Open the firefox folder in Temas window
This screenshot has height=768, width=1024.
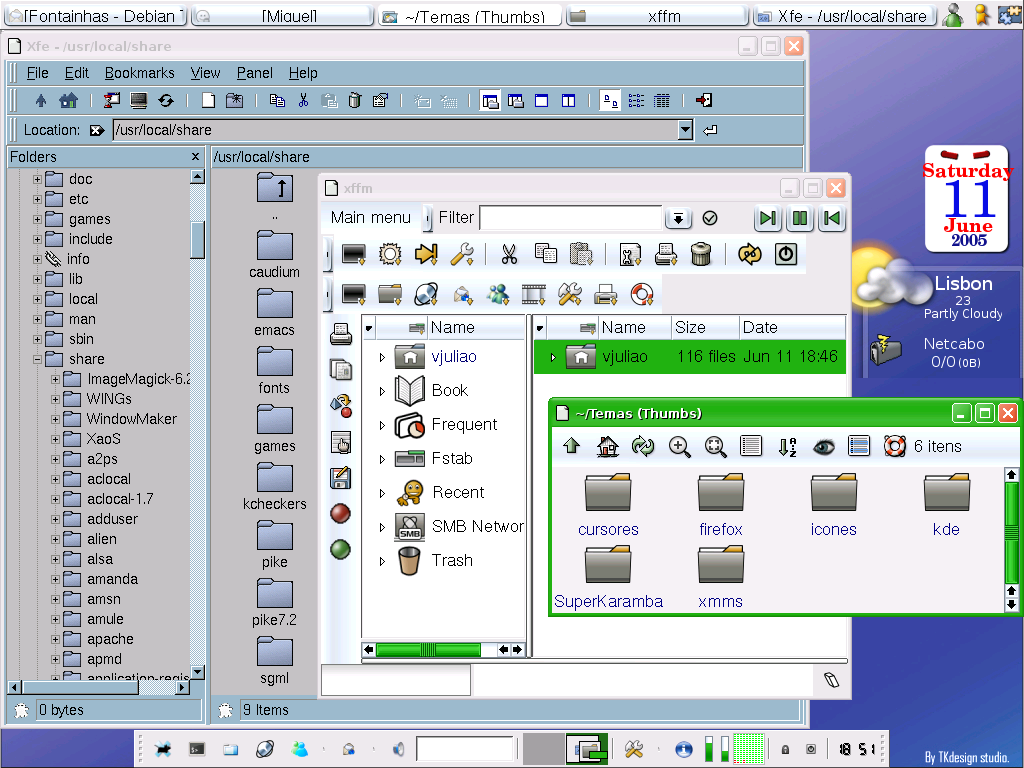pos(720,505)
